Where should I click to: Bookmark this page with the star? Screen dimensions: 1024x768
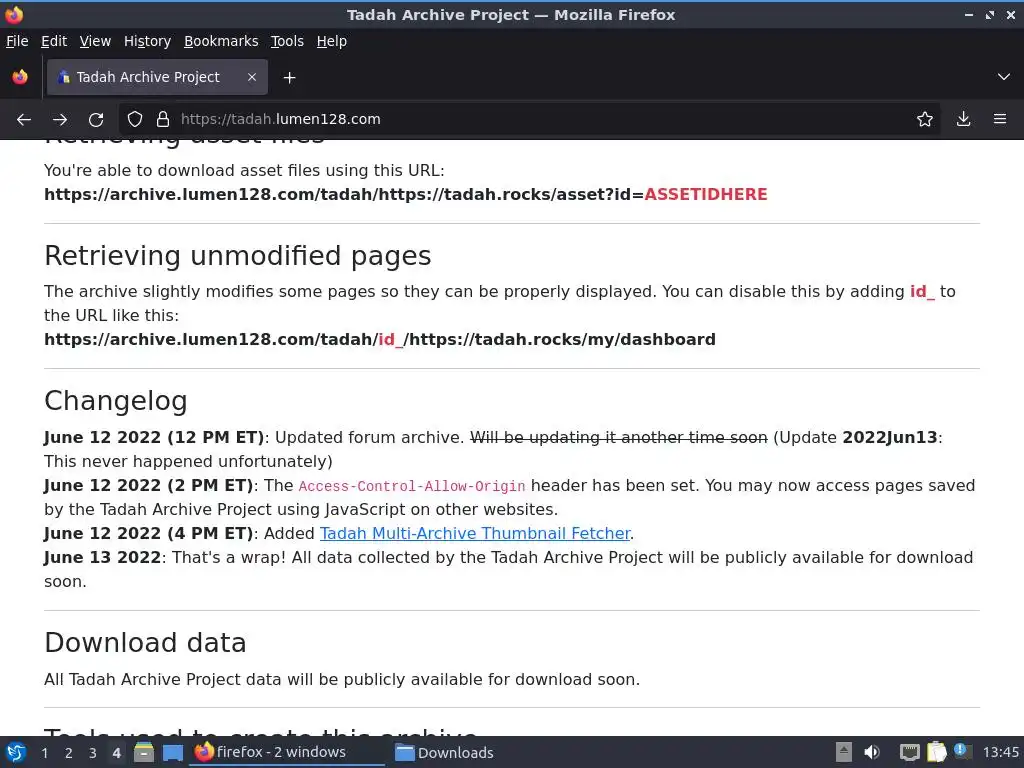pyautogui.click(x=925, y=120)
